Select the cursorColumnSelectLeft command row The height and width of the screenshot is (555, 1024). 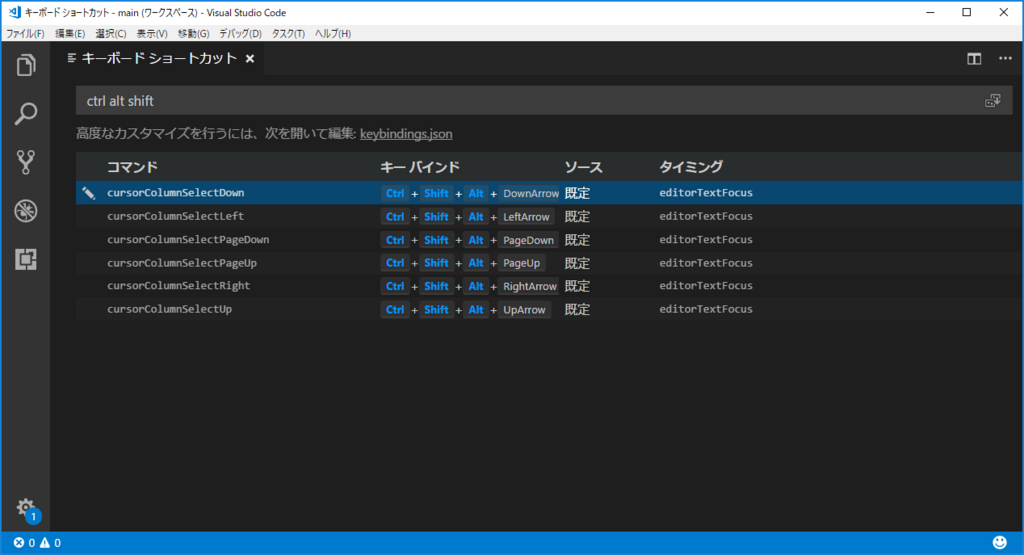click(x=549, y=216)
